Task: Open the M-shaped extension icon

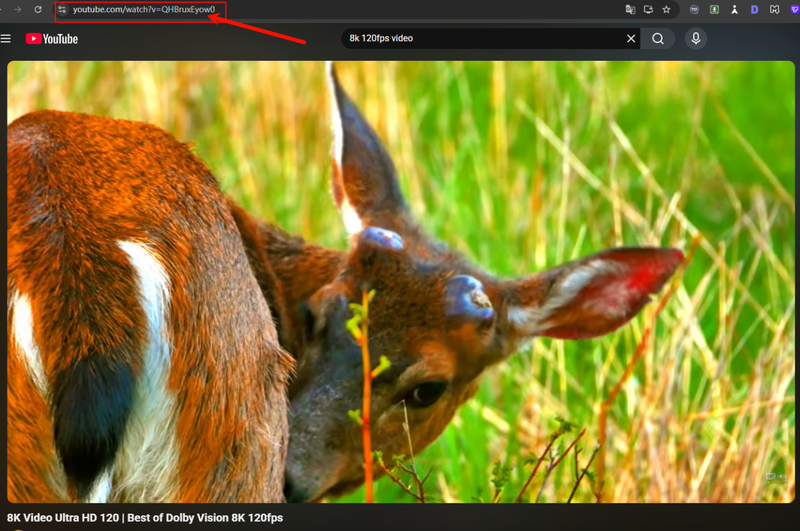Action: (774, 10)
